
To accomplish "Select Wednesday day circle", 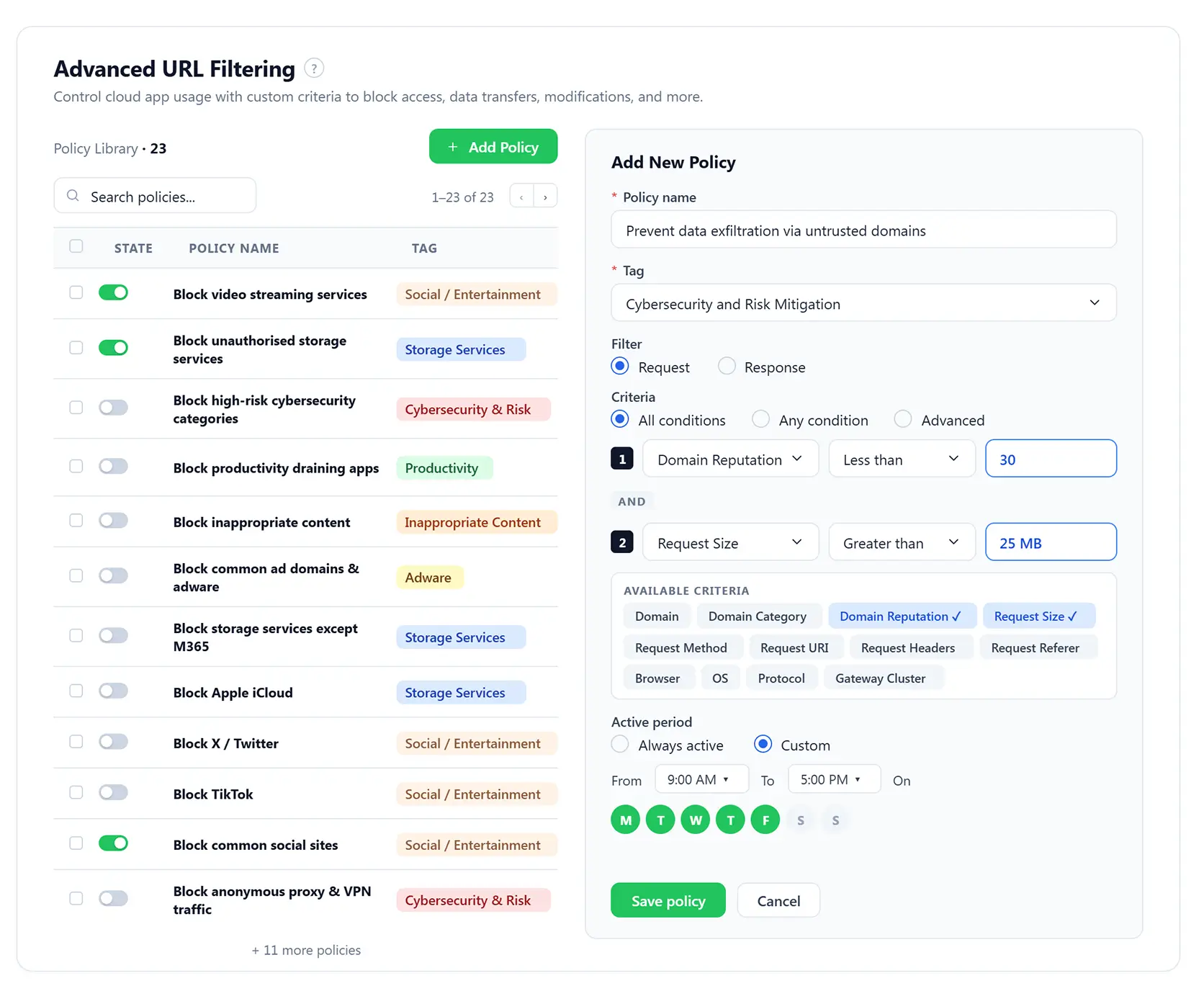I will pyautogui.click(x=696, y=820).
